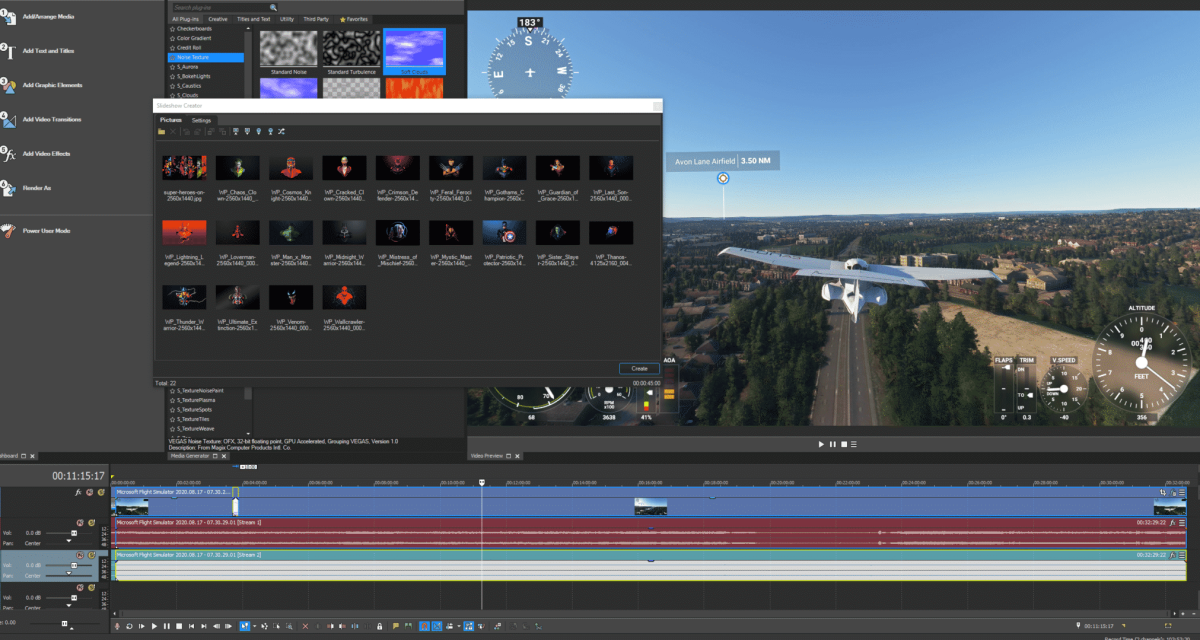Switch to the Settings tab in Slideshow Creator
This screenshot has width=1200, height=640.
click(202, 120)
